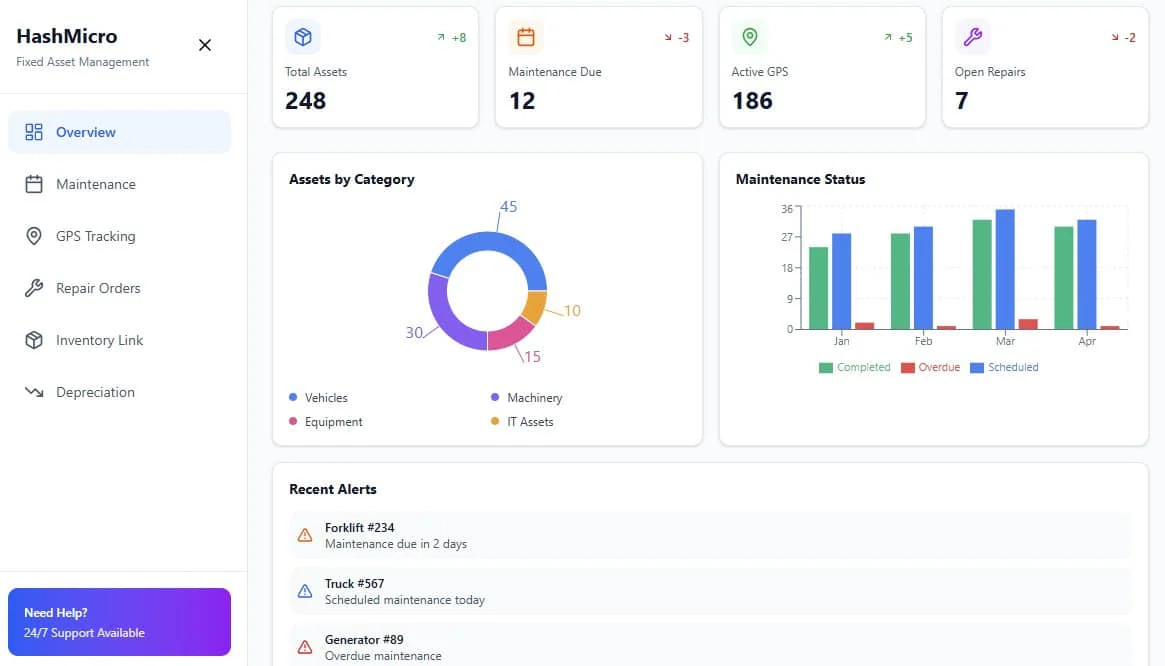
Task: Click the Overview grid icon
Action: [x=33, y=132]
